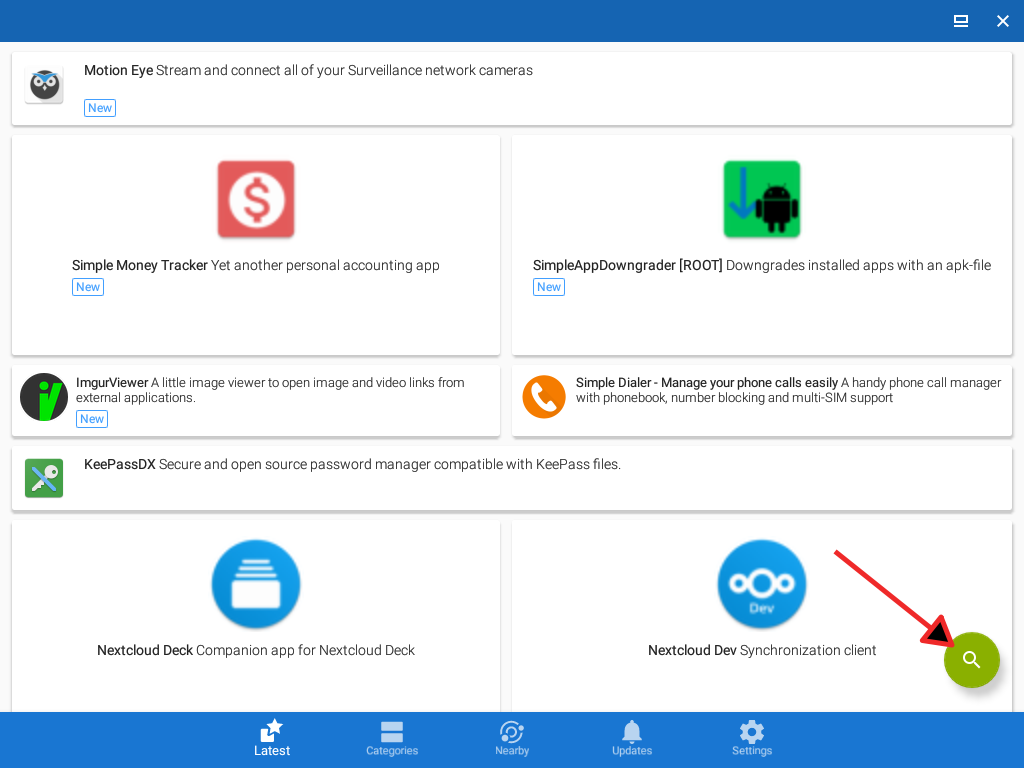
Task: Open the Settings tab
Action: 752,739
